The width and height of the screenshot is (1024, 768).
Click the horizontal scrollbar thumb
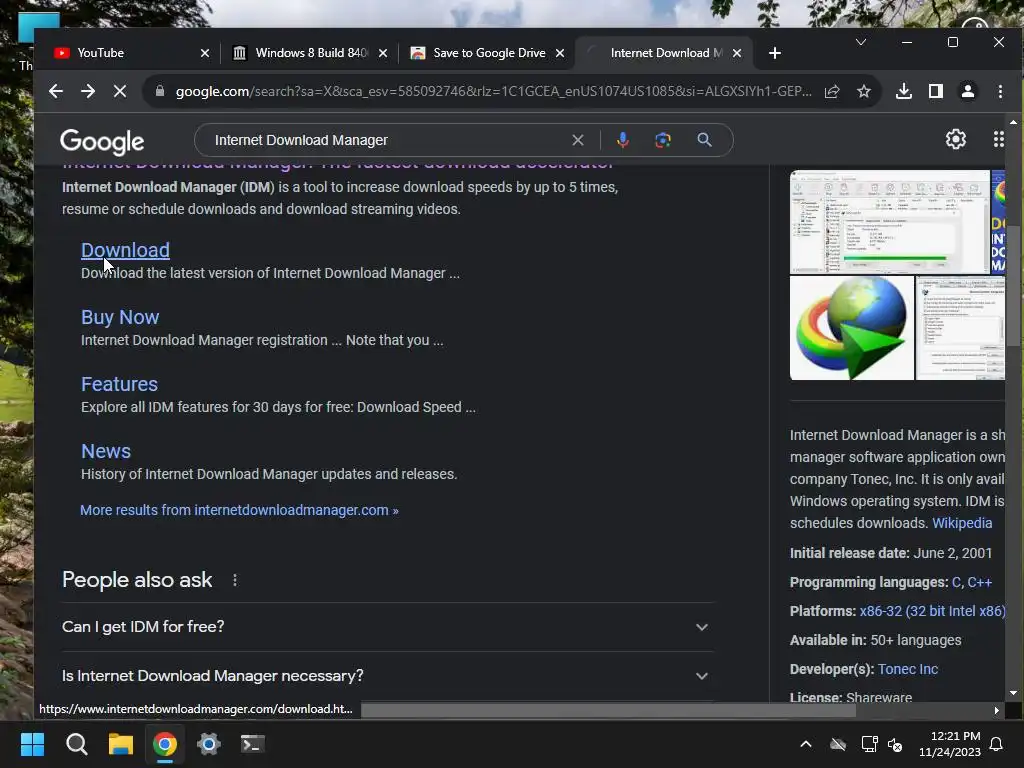608,710
